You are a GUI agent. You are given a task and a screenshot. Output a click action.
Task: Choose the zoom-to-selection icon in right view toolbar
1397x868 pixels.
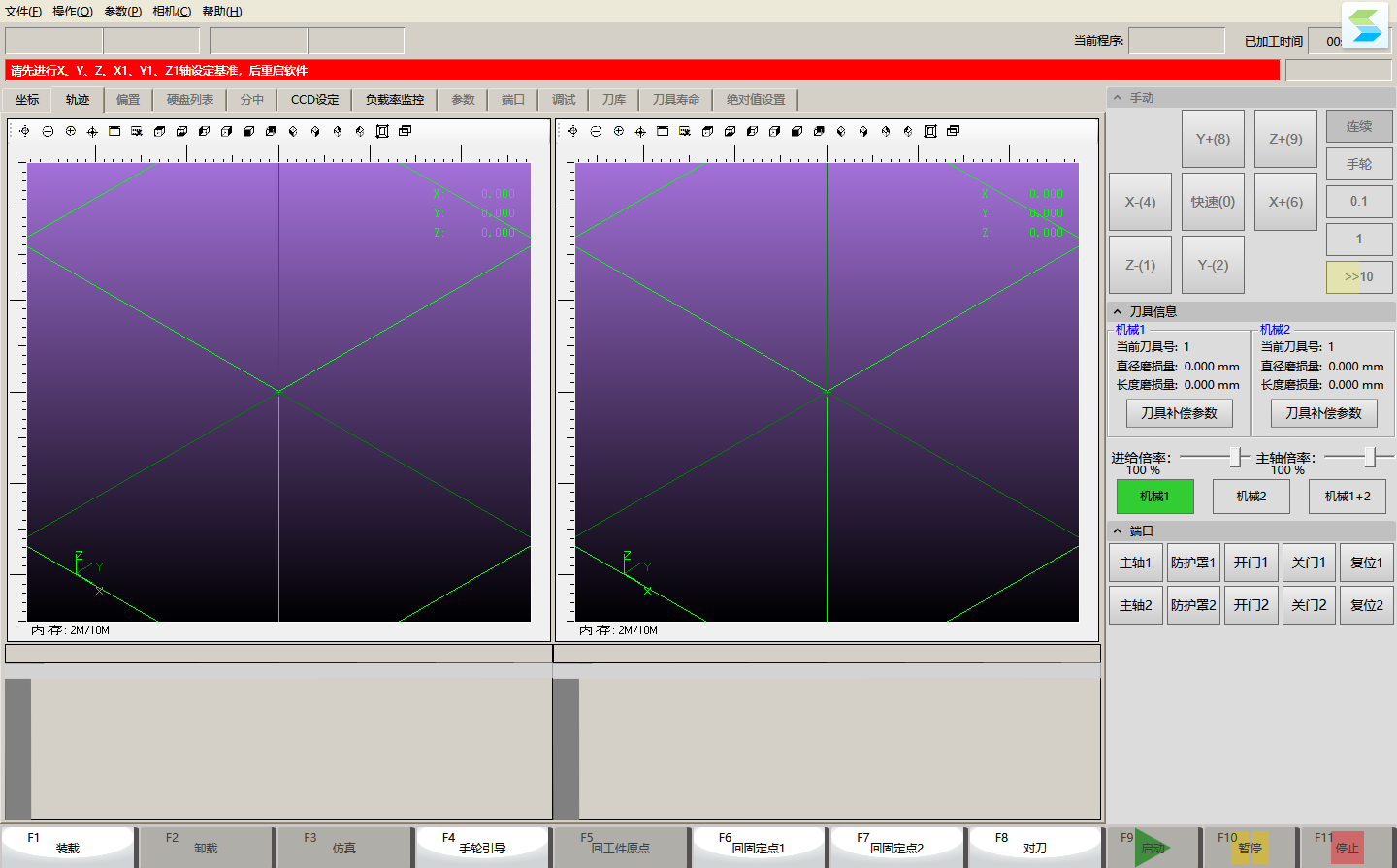685,131
